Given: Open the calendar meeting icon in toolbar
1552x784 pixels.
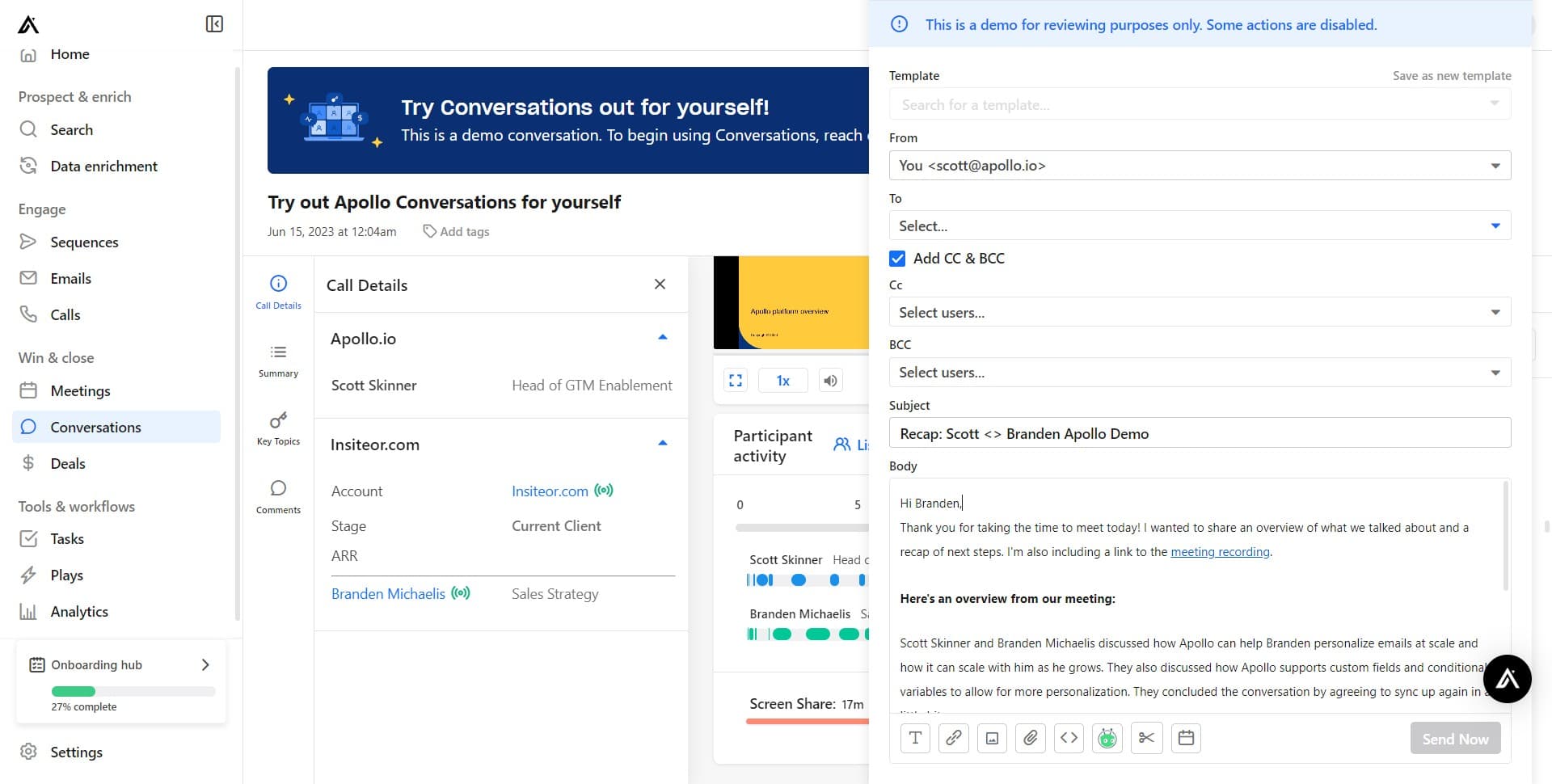Looking at the screenshot, I should click(1186, 738).
